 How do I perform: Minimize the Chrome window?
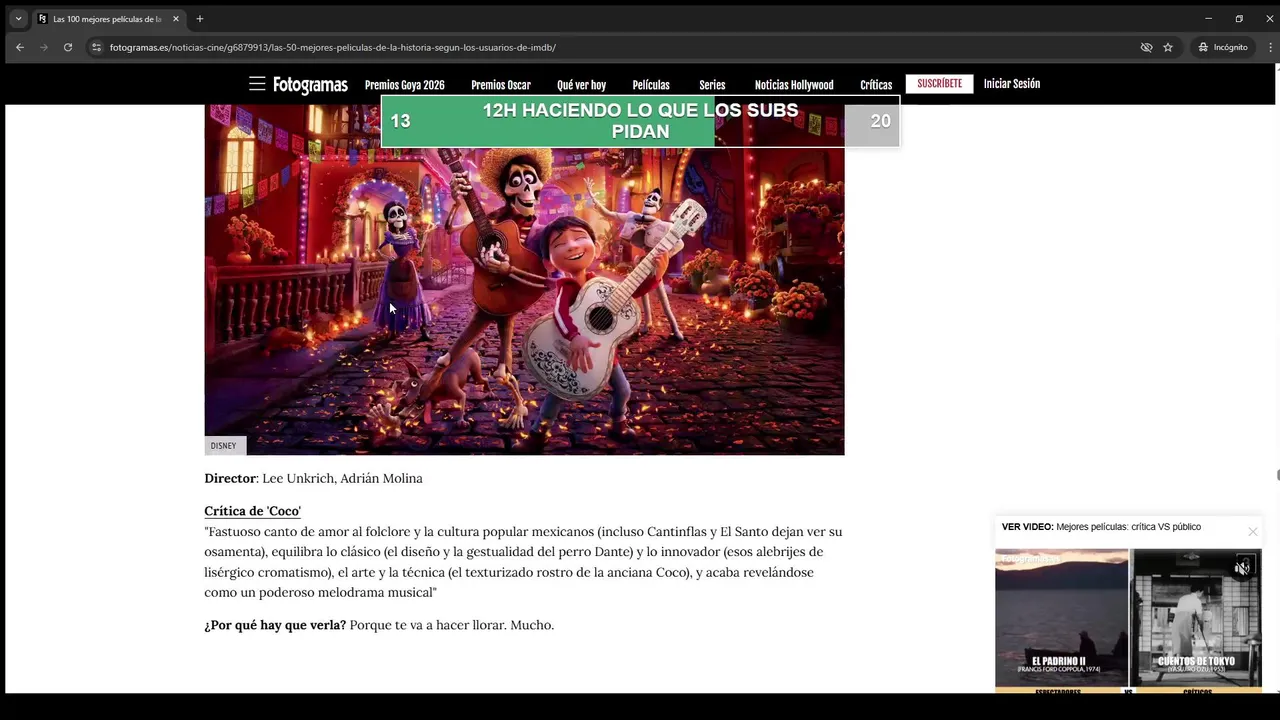(x=1208, y=18)
